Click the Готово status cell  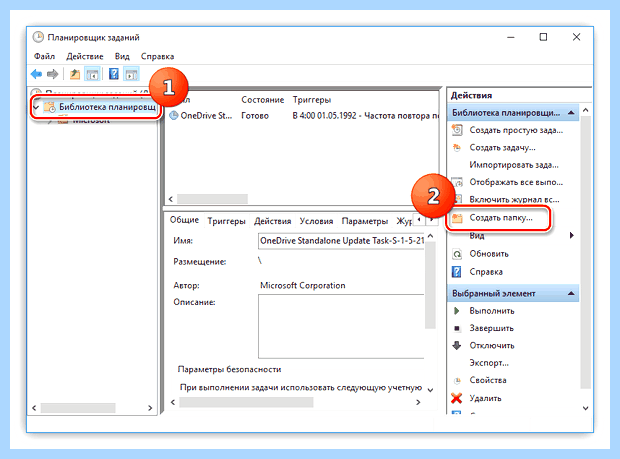point(255,116)
